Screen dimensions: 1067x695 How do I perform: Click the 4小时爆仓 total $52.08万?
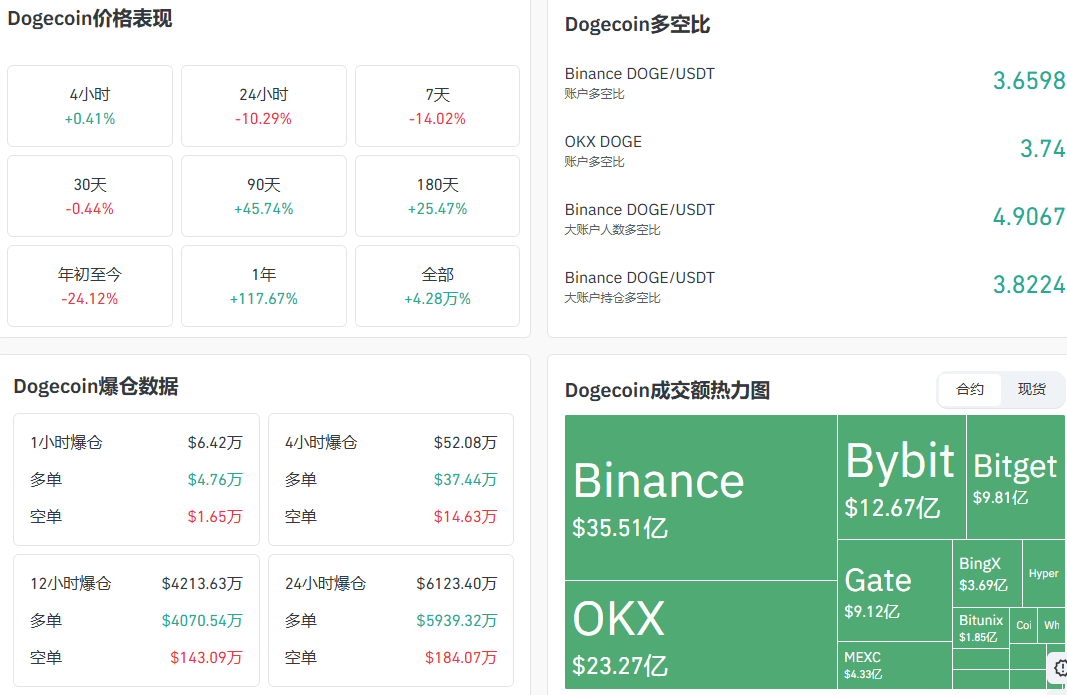[465, 442]
